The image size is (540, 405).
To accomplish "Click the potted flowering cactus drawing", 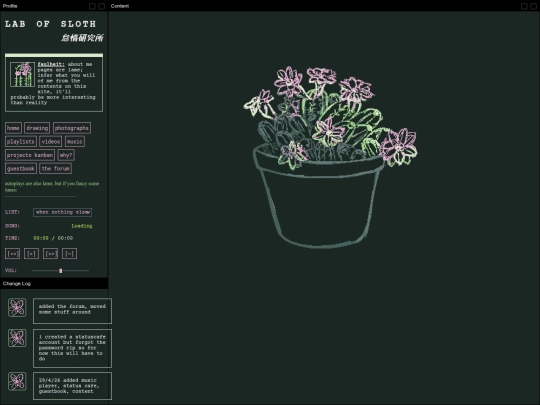I will 330,157.
